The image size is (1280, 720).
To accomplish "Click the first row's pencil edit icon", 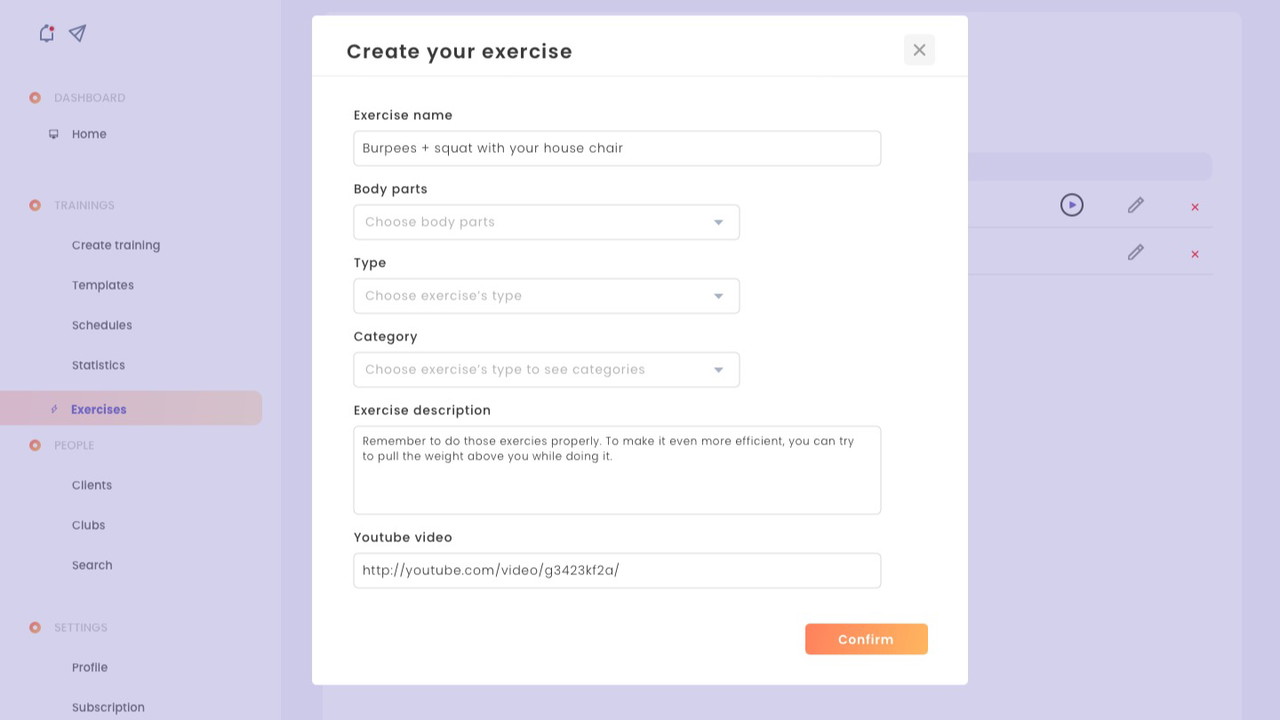I will pos(1135,205).
